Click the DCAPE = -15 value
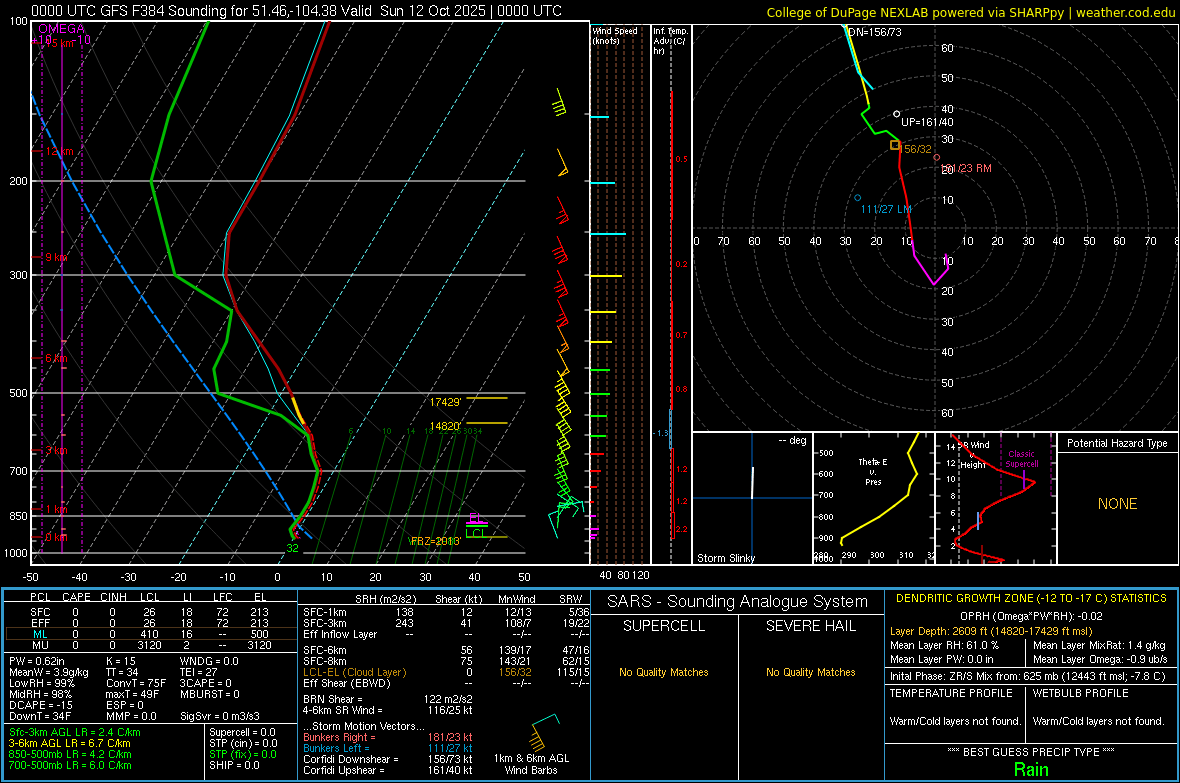 (x=41, y=705)
